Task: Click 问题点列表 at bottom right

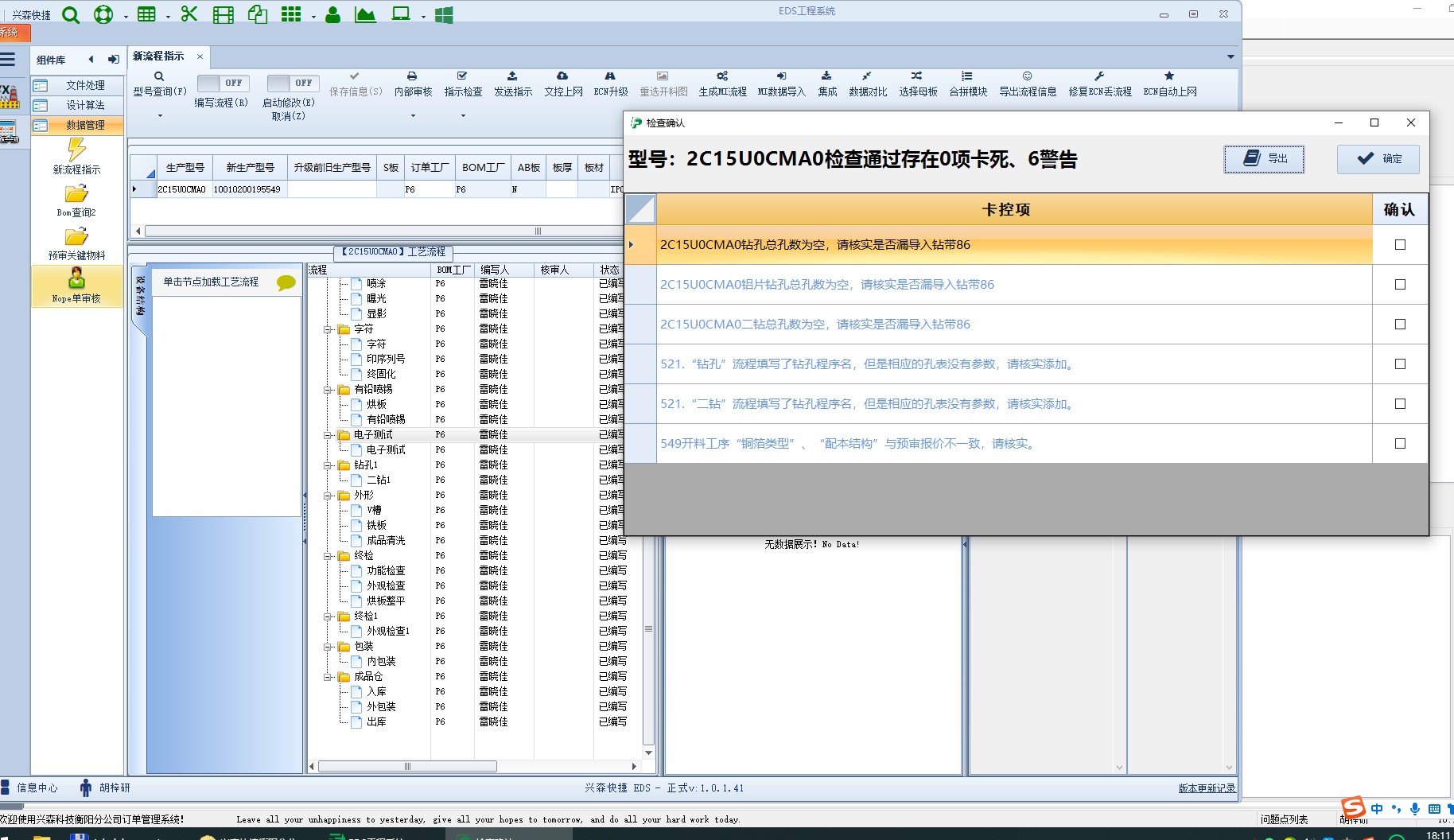Action: coord(1284,819)
